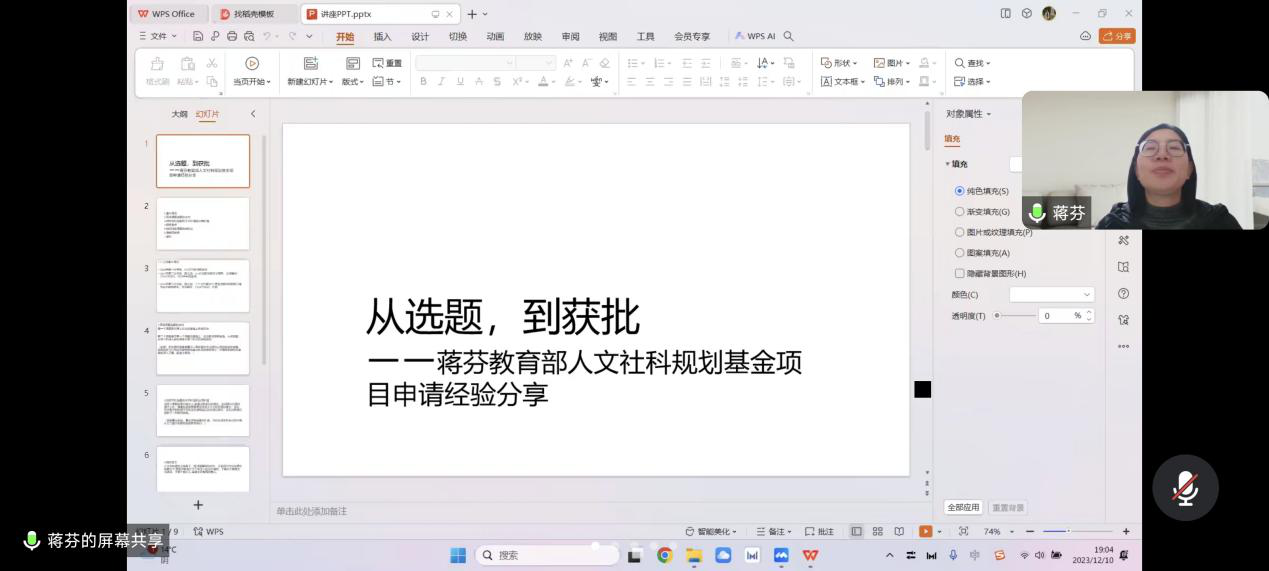This screenshot has width=1269, height=571.
Task: Switch to slide sorter view icon
Action: [x=877, y=531]
